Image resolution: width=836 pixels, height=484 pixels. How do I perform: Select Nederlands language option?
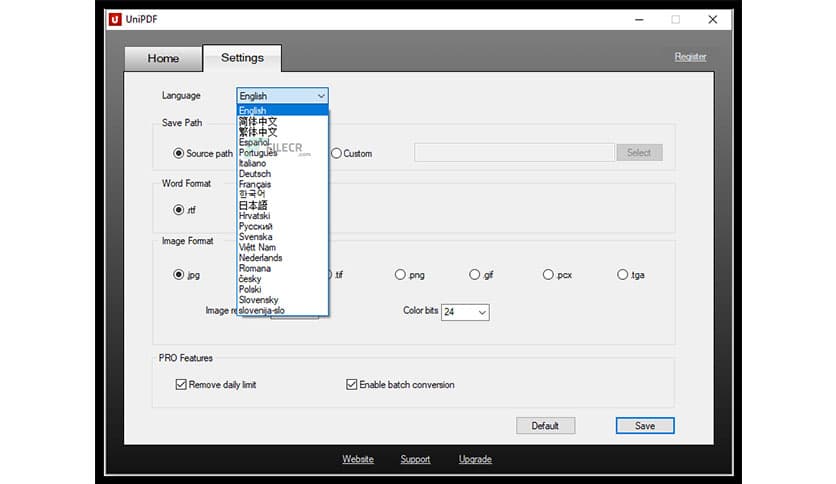283,258
